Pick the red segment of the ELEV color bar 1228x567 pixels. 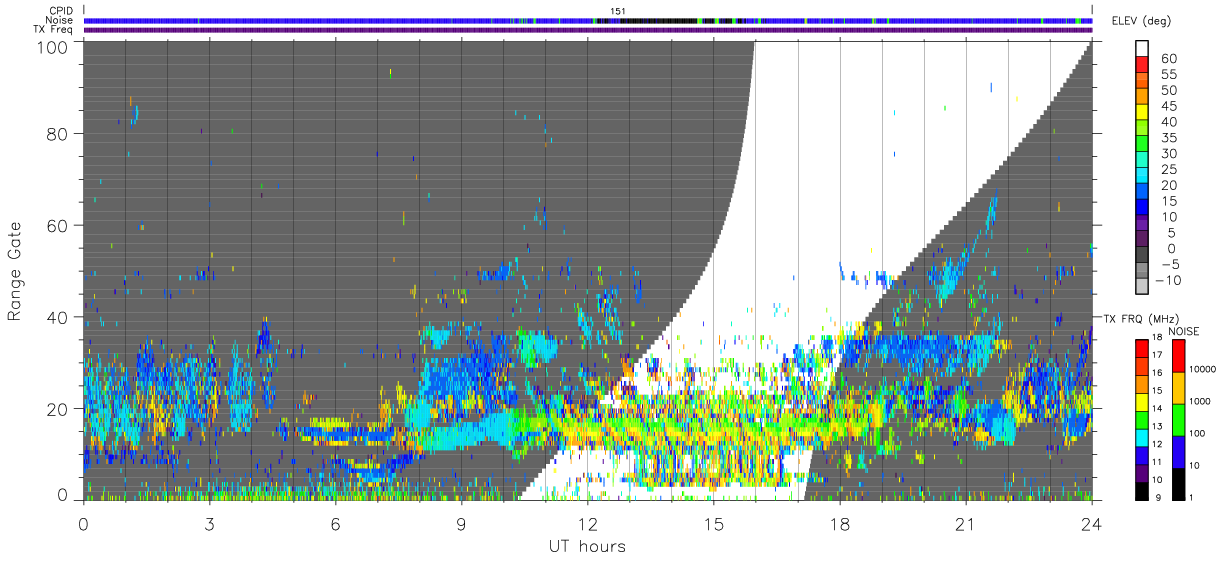[x=1143, y=64]
